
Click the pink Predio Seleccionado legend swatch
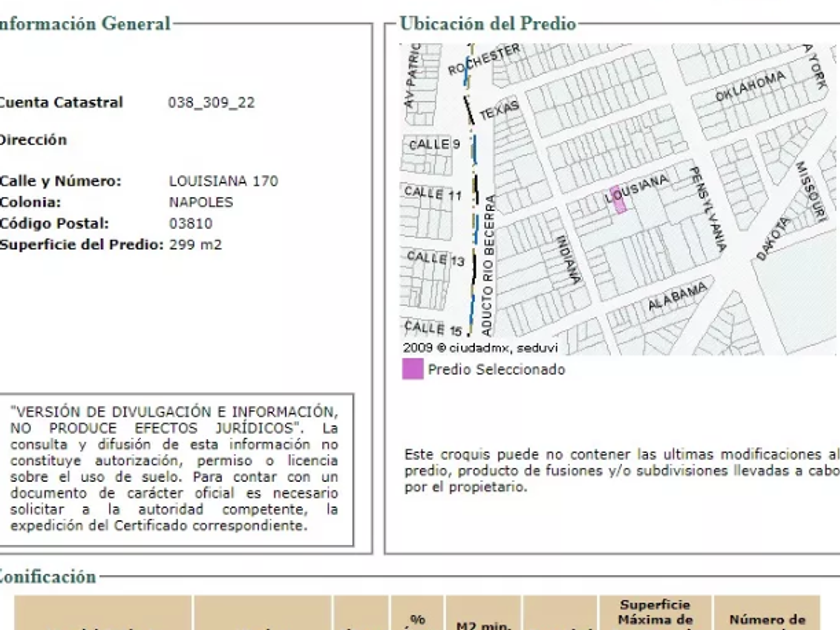click(412, 369)
